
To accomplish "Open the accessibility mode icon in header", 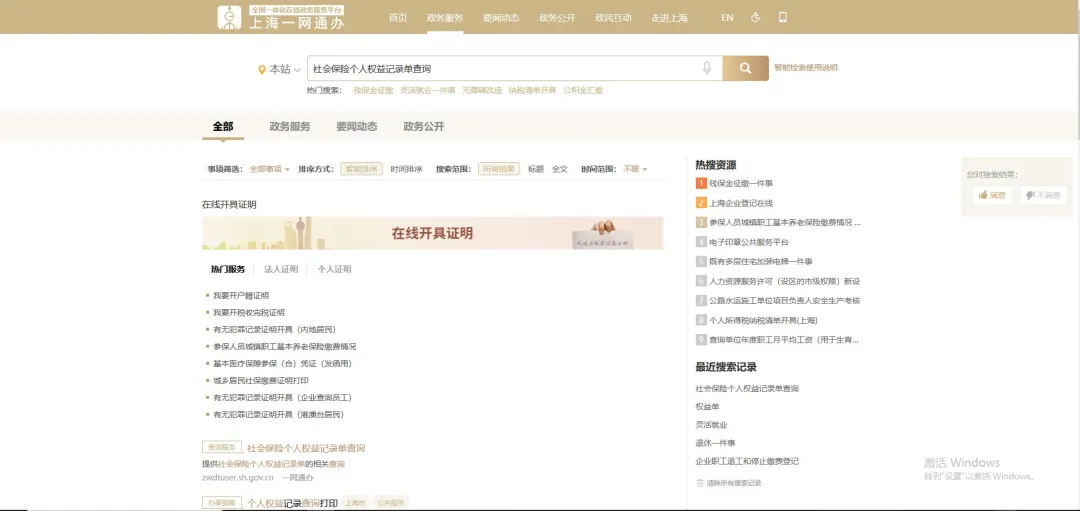I will 755,18.
